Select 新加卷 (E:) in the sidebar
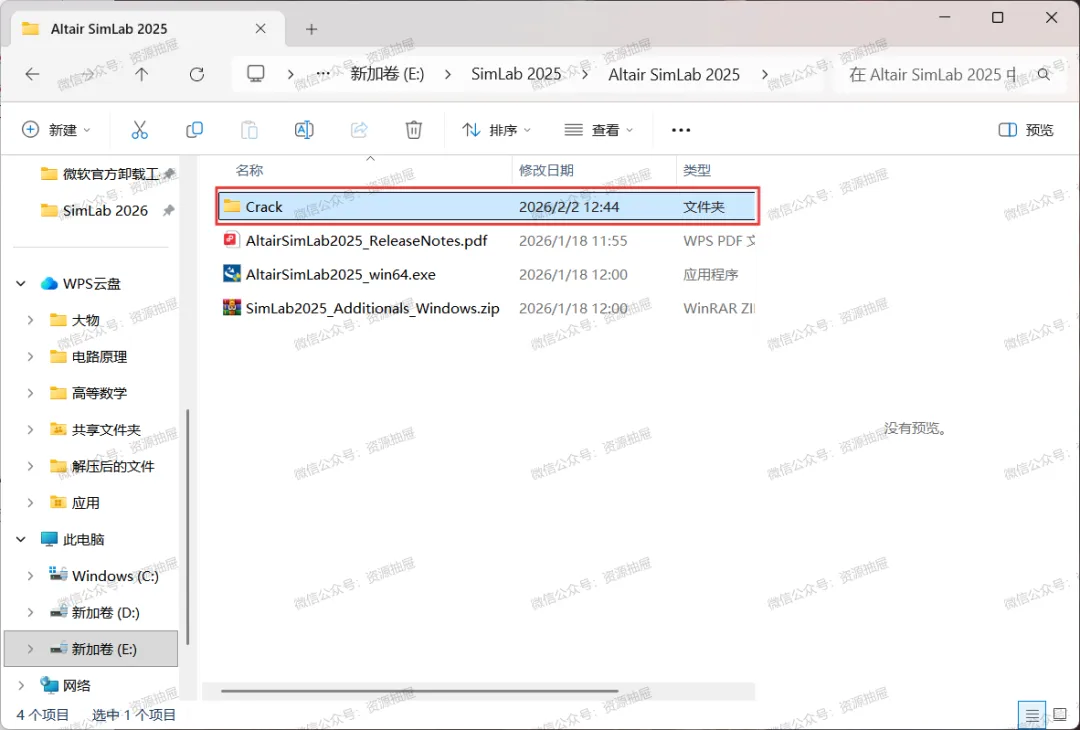The image size is (1080, 730). tap(91, 649)
